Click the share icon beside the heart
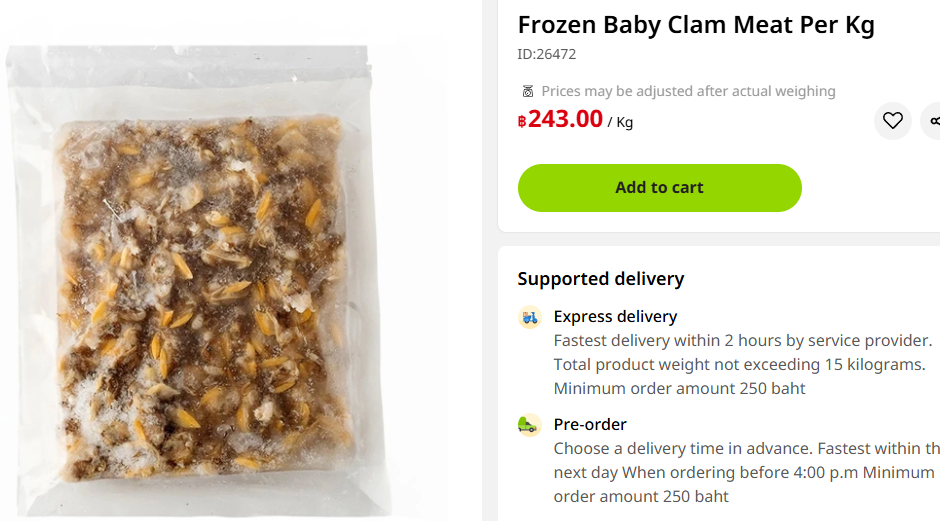Image resolution: width=940 pixels, height=521 pixels. (x=934, y=121)
